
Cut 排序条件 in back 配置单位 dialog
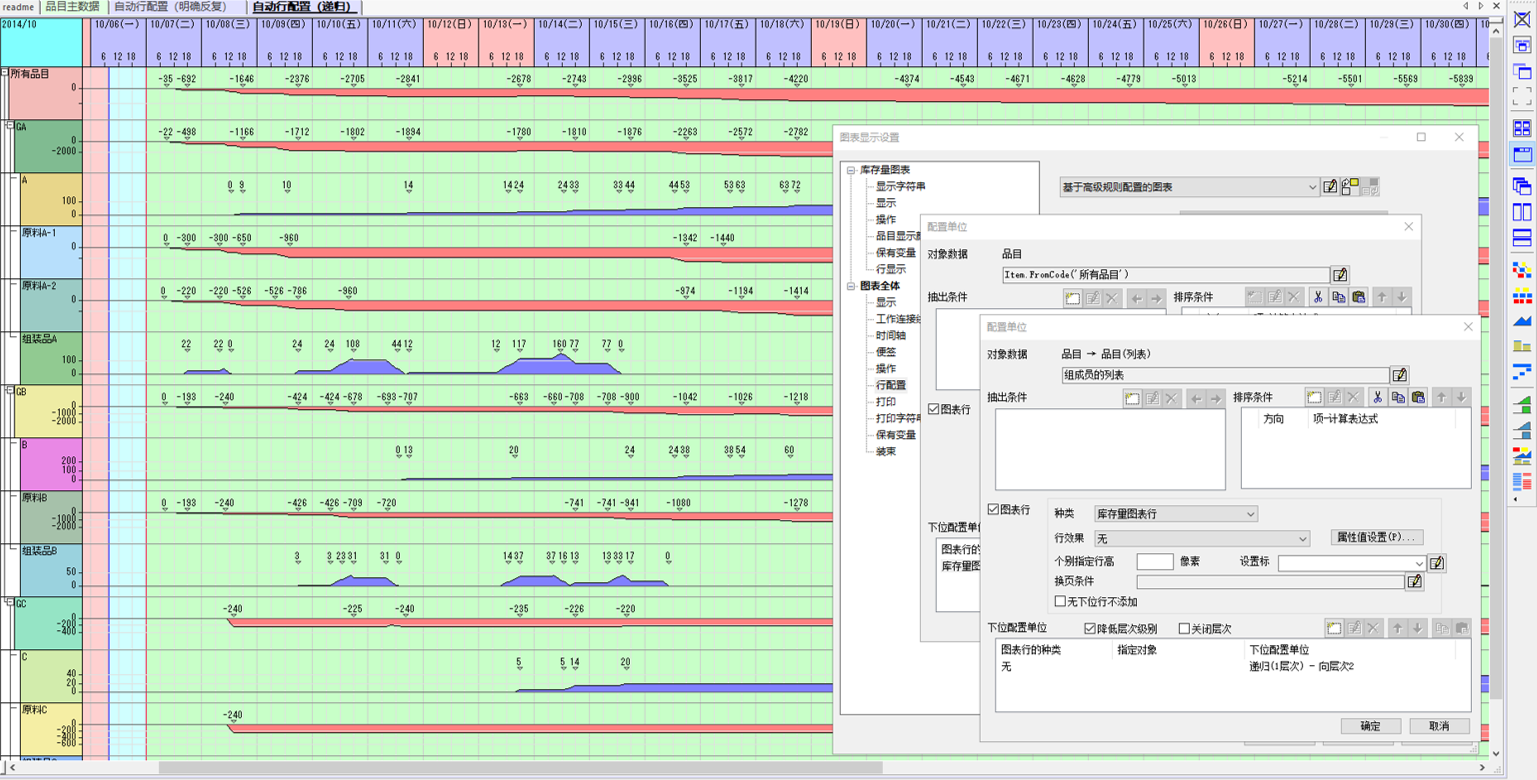pyautogui.click(x=1318, y=297)
